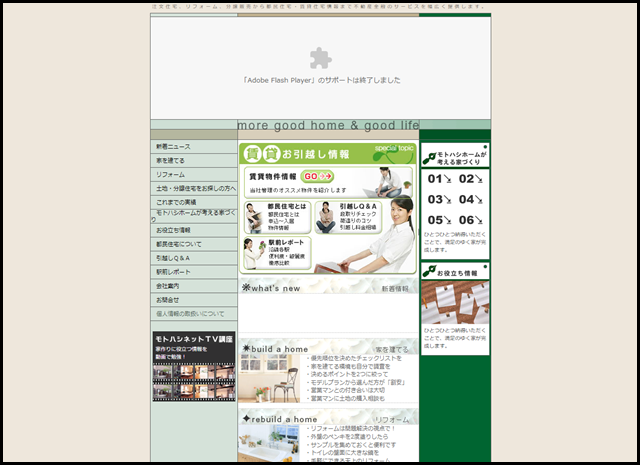The width and height of the screenshot is (640, 465).
Task: Select これまでの実績 in the sidebar
Action: (194, 202)
